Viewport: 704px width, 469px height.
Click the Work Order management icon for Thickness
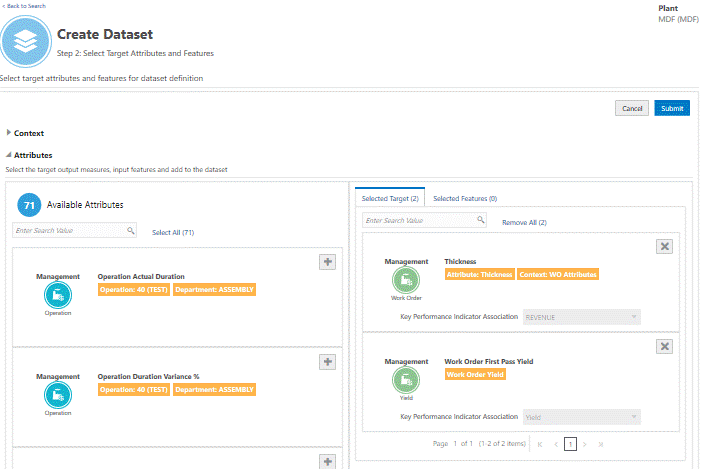point(406,280)
